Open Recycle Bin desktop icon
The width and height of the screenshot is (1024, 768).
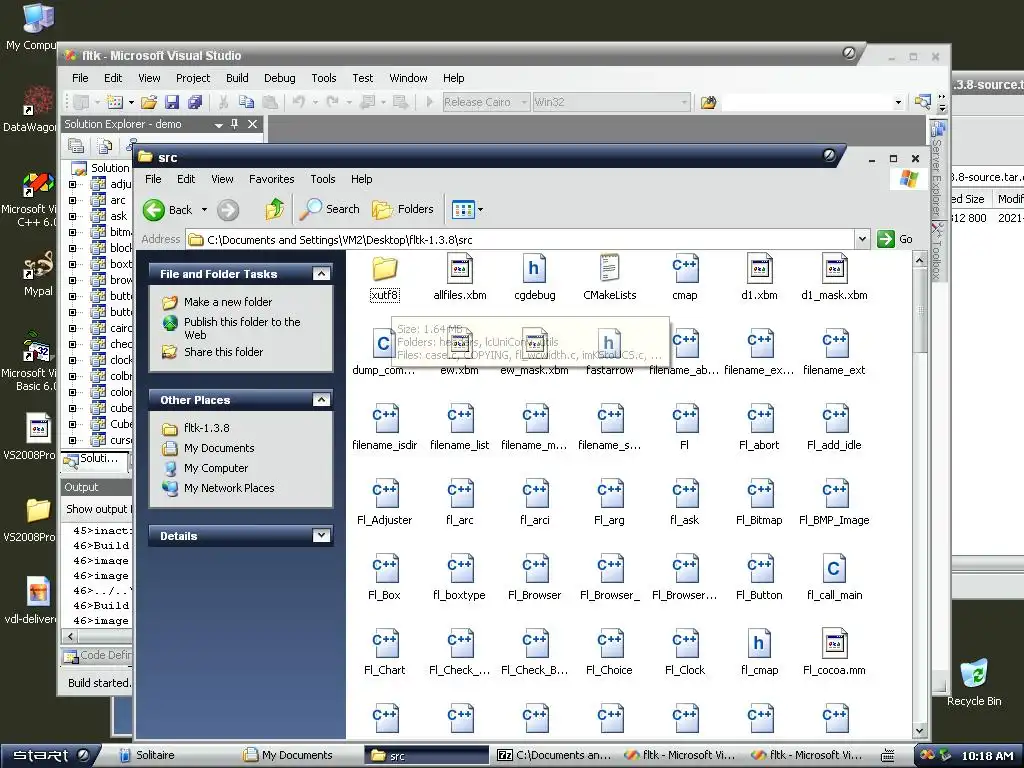point(974,682)
